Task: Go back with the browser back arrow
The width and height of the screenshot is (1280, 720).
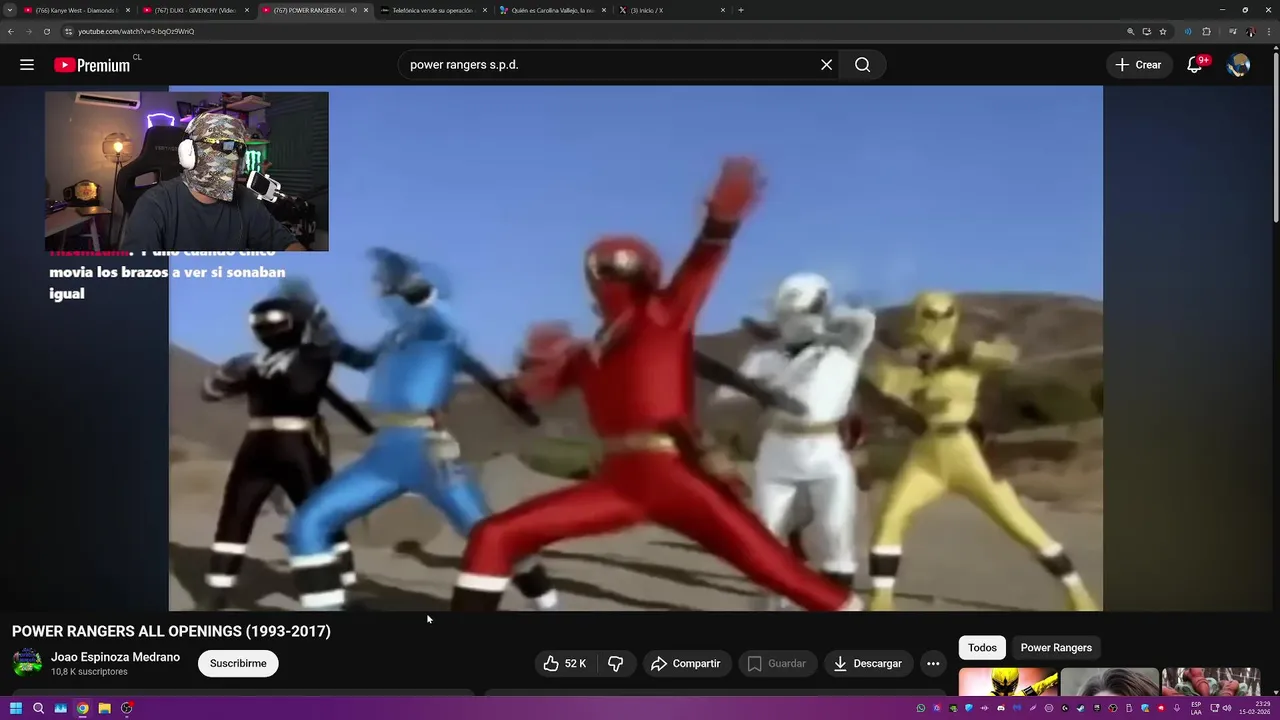Action: coord(10,31)
